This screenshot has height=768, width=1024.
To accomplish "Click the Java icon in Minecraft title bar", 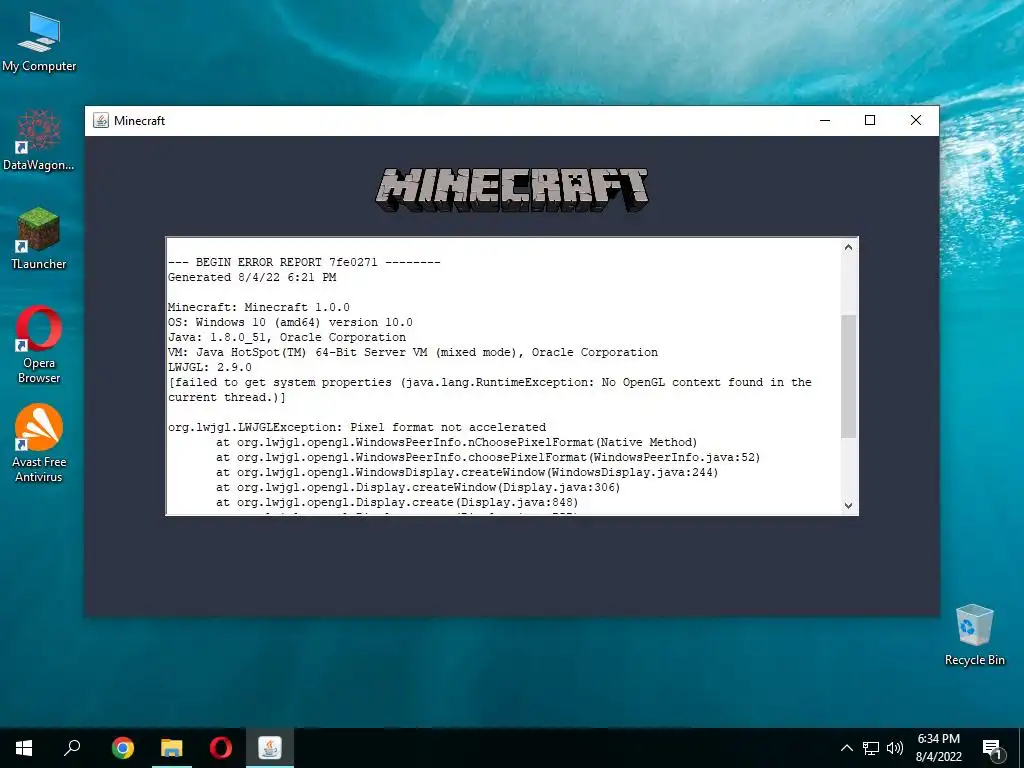I will 101,120.
